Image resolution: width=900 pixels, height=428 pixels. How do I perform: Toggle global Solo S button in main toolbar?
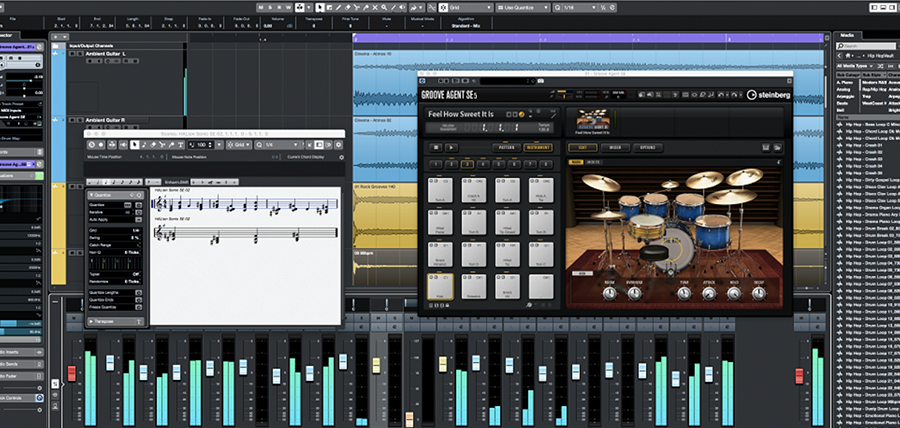coord(270,7)
